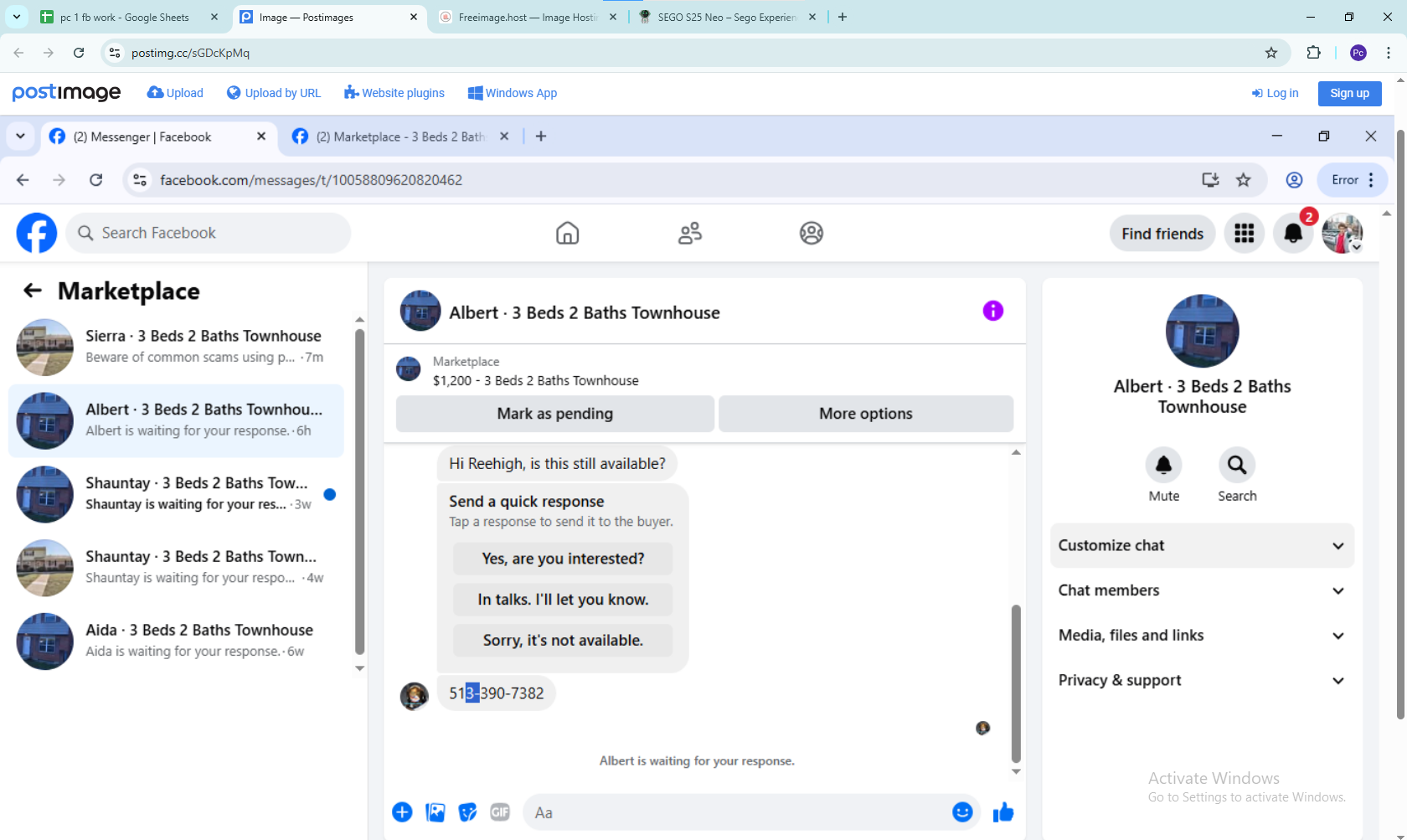Click the Search Facebook field
Viewport: 1407px width, 840px height.
pyautogui.click(x=209, y=233)
